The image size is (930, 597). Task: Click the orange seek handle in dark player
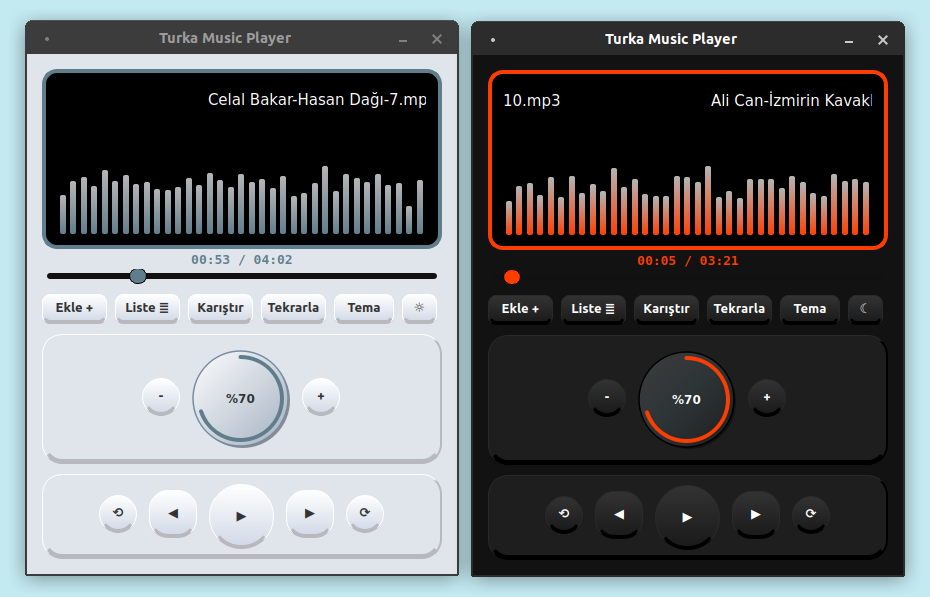512,277
